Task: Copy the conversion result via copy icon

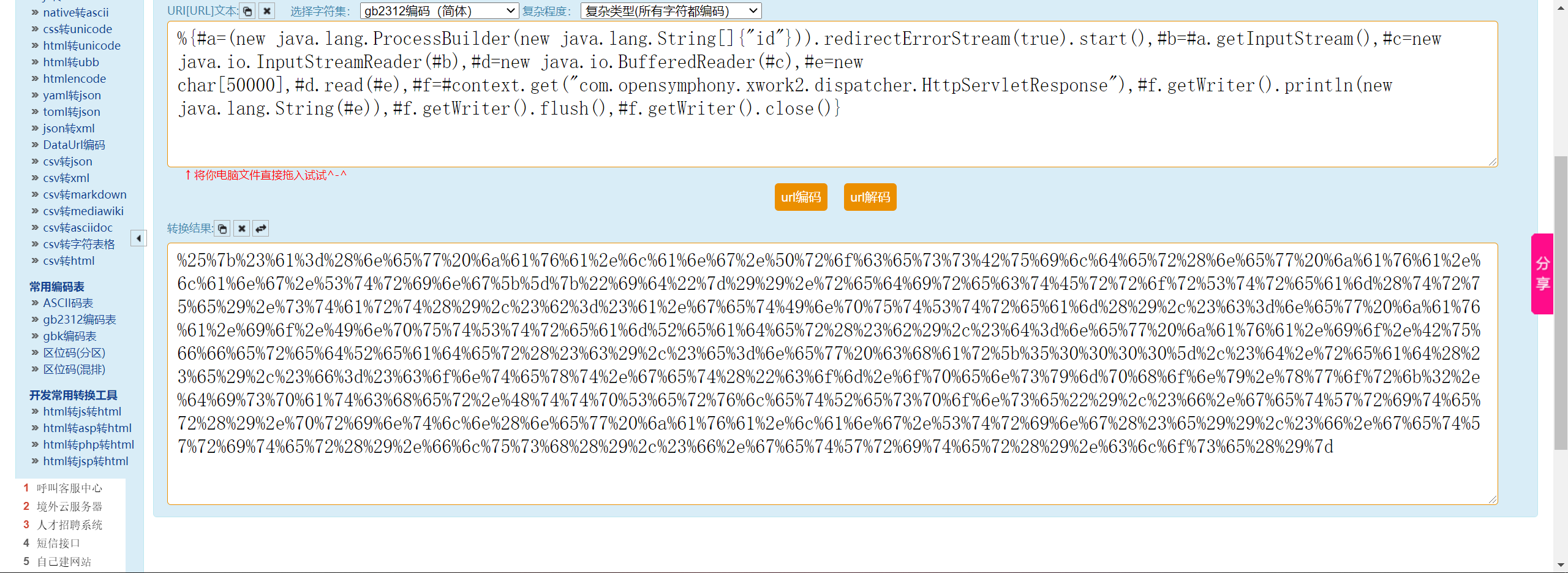Action: pyautogui.click(x=222, y=228)
